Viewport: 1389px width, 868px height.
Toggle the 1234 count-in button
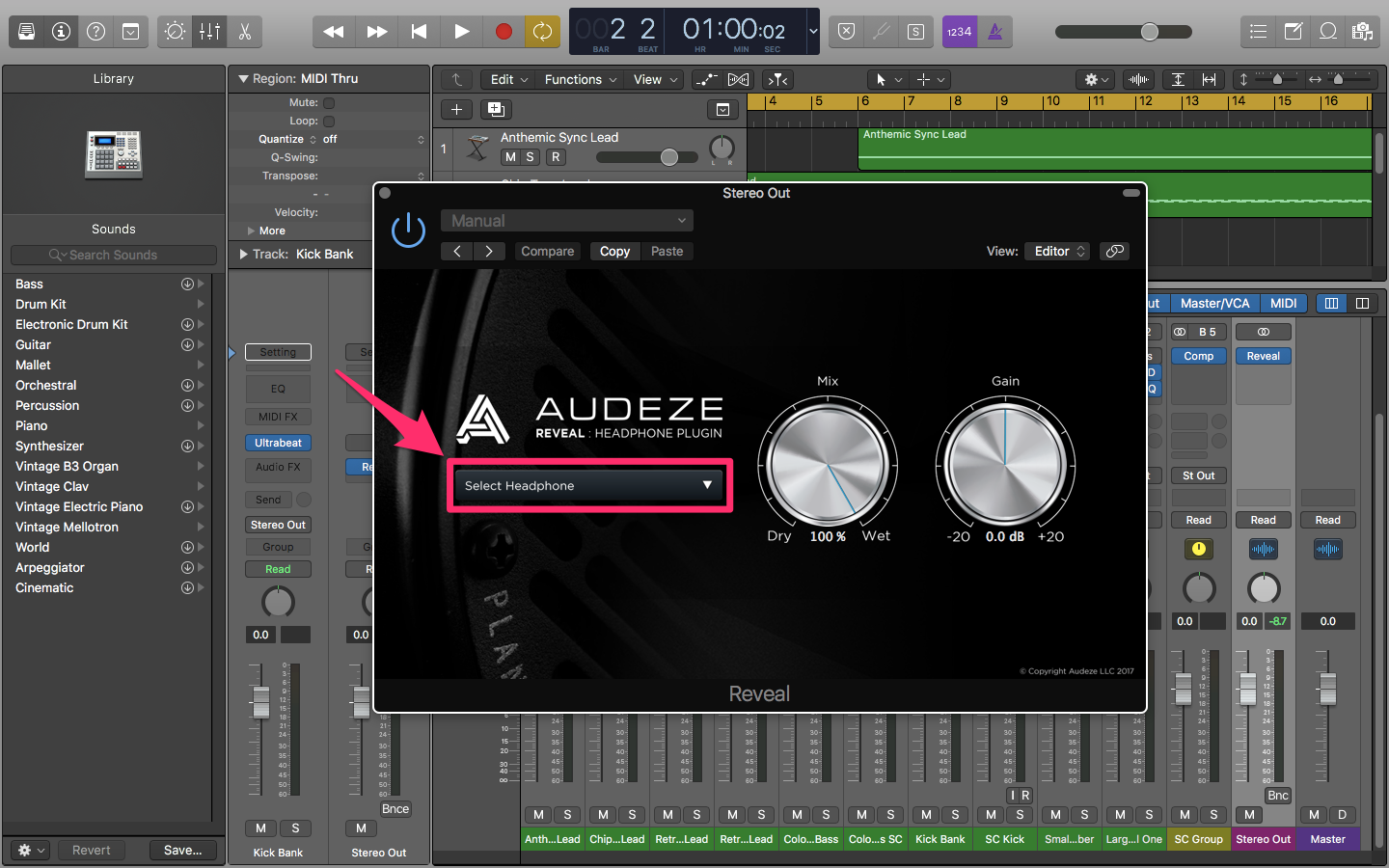(x=959, y=32)
